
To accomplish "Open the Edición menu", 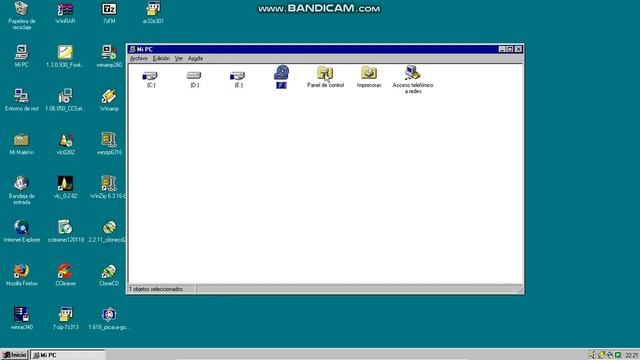I will pyautogui.click(x=161, y=58).
